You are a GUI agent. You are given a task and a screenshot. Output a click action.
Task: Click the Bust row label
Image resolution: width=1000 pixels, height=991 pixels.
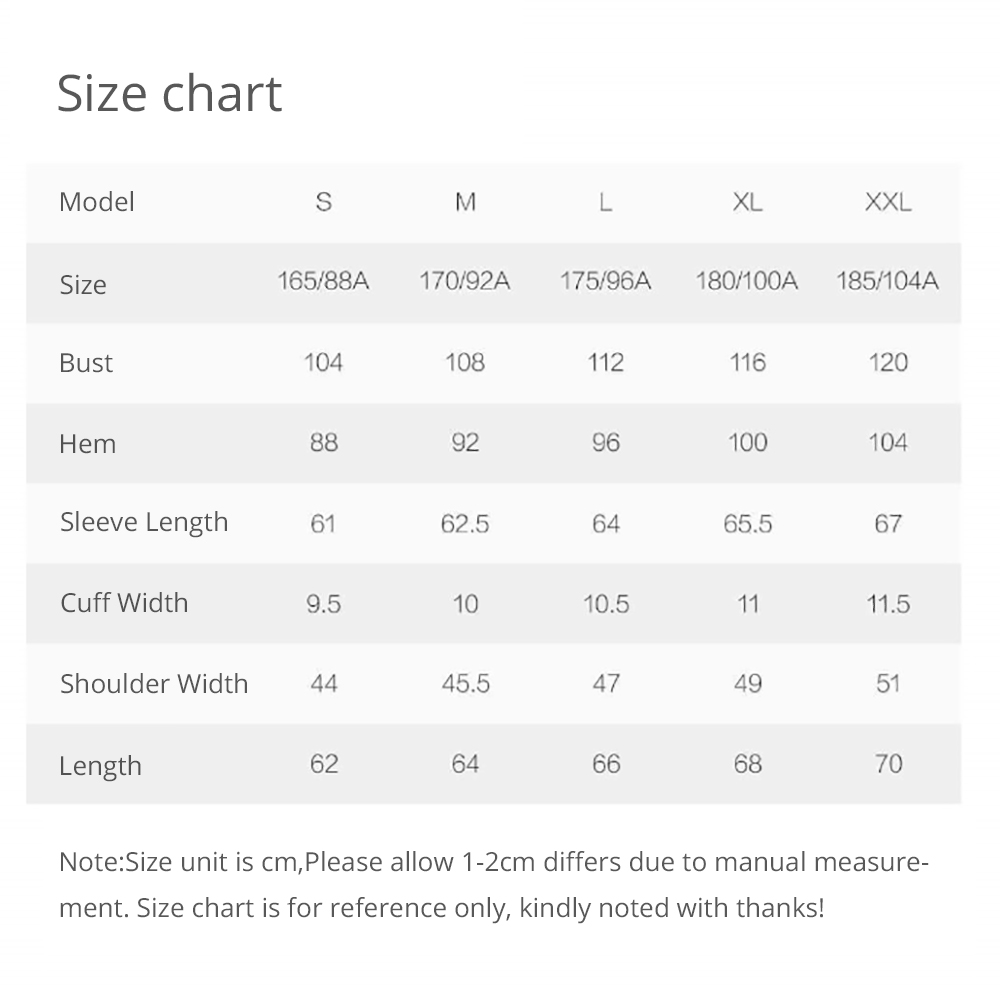[86, 363]
